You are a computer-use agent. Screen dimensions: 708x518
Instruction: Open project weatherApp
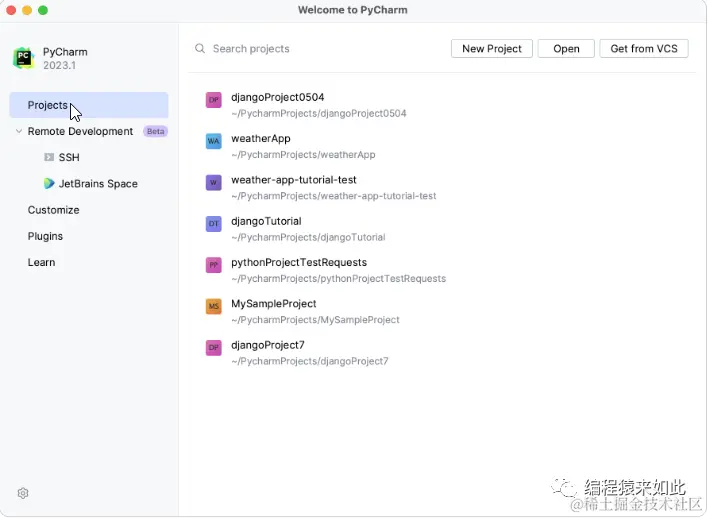(261, 139)
